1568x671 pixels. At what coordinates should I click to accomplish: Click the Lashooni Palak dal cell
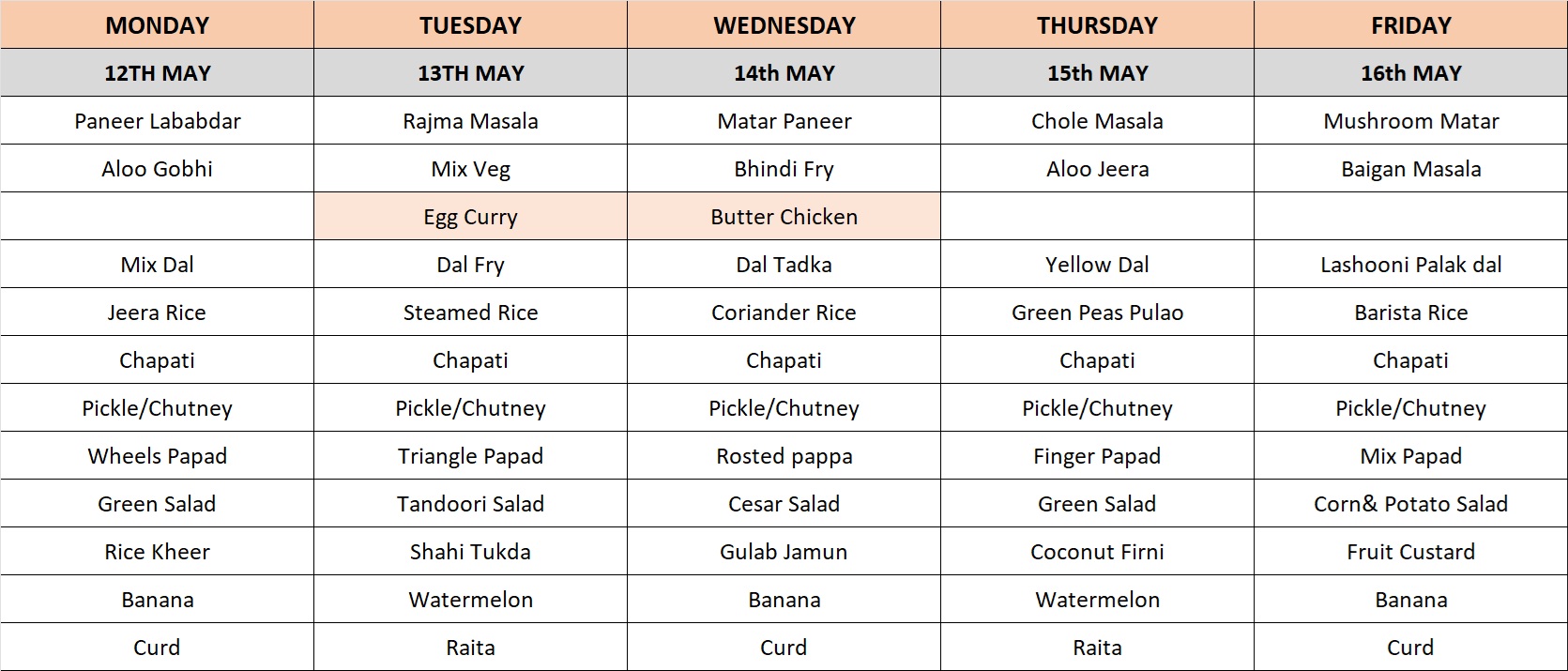1410,264
